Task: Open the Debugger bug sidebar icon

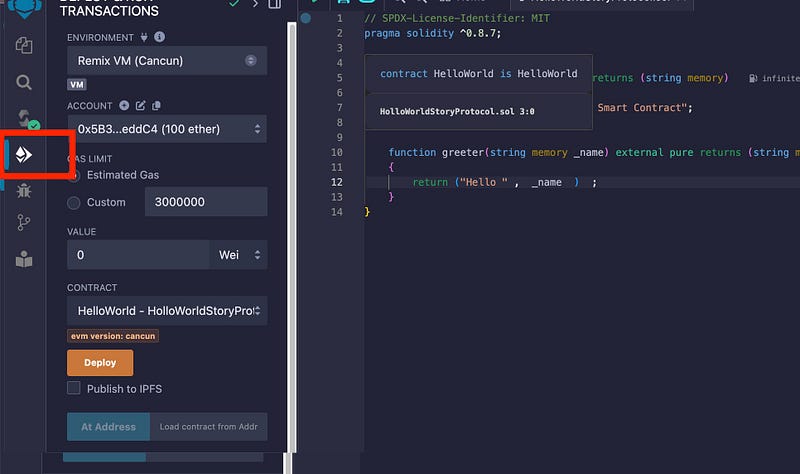Action: 24,191
